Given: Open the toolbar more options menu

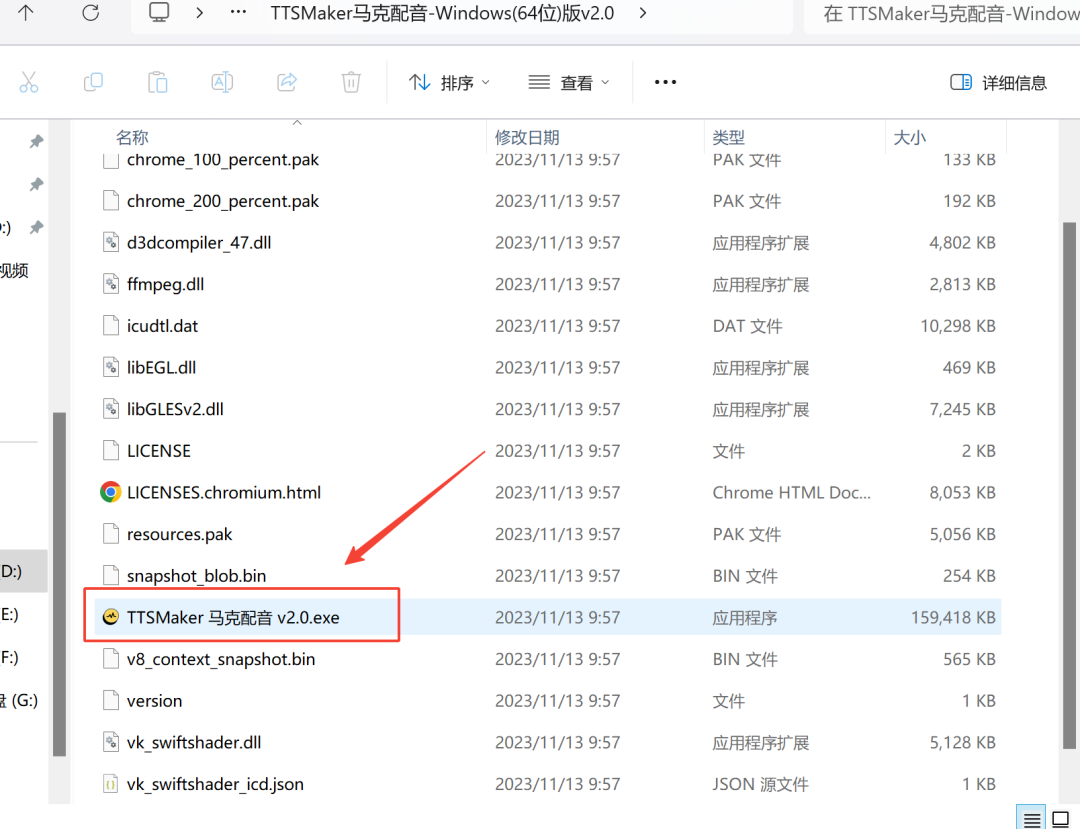Looking at the screenshot, I should pyautogui.click(x=665, y=83).
